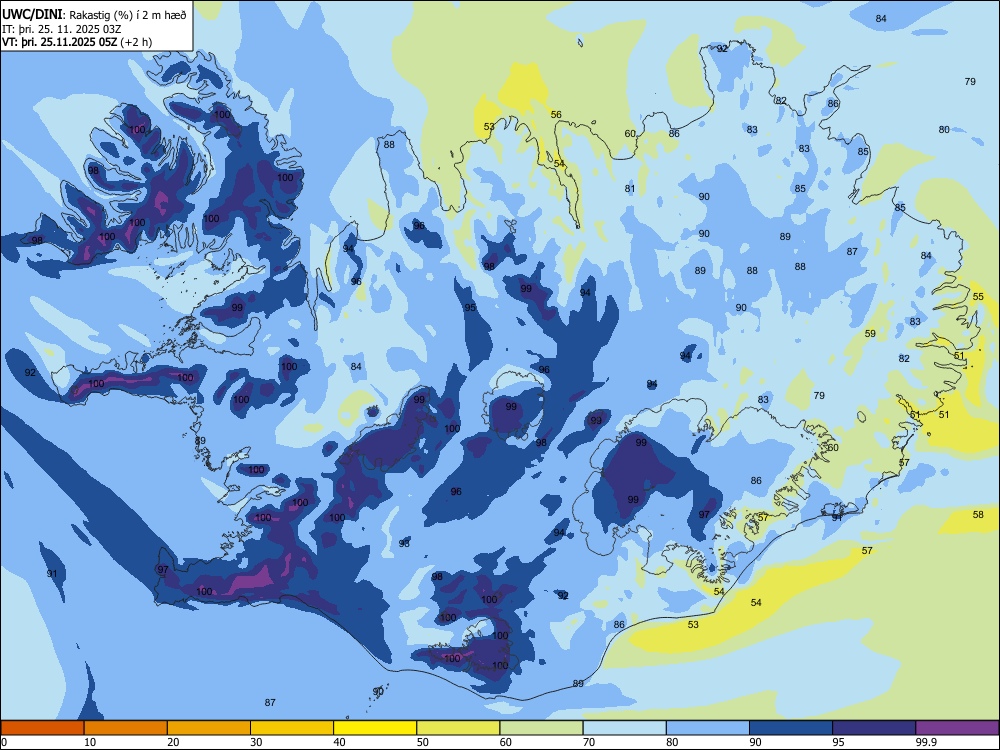Click the legend tick label '40'
Viewport: 1000px width, 750px height.
pos(340,742)
